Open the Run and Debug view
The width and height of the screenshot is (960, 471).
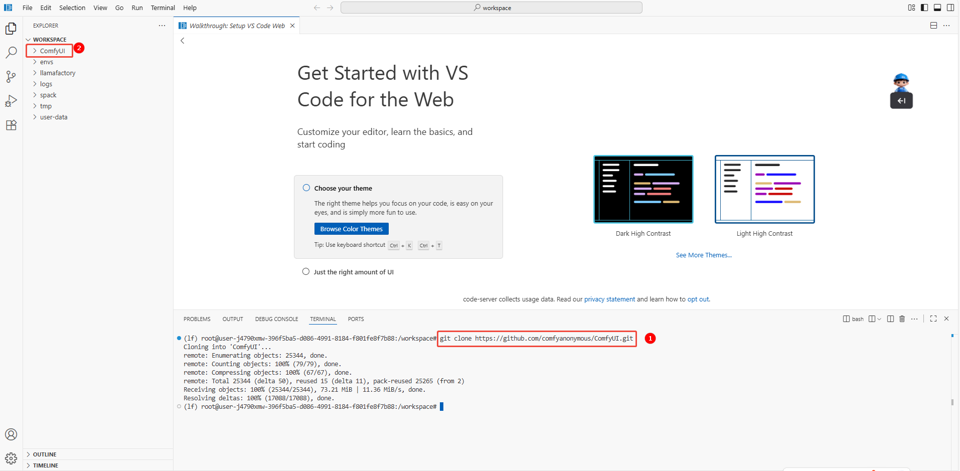click(11, 101)
